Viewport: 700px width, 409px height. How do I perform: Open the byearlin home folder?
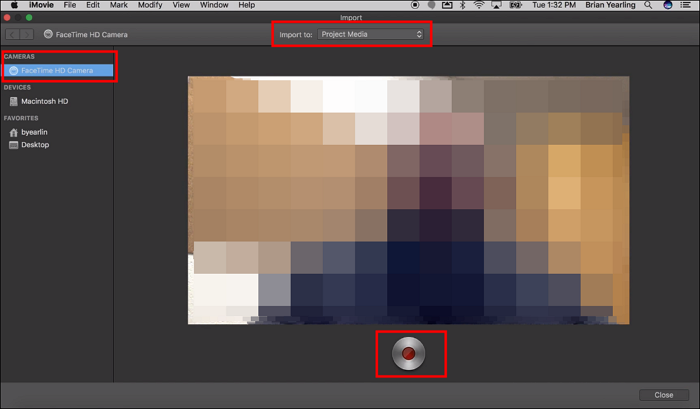tap(34, 132)
